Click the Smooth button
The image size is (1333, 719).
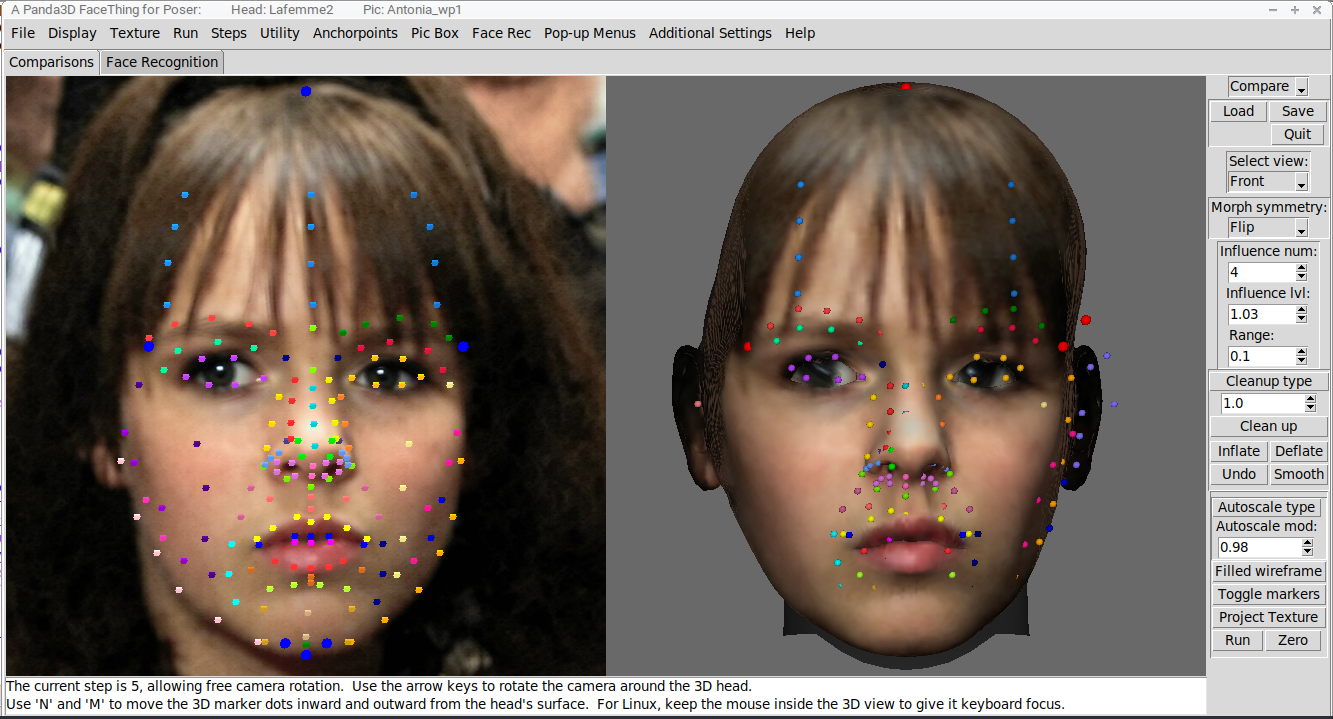click(x=1299, y=474)
